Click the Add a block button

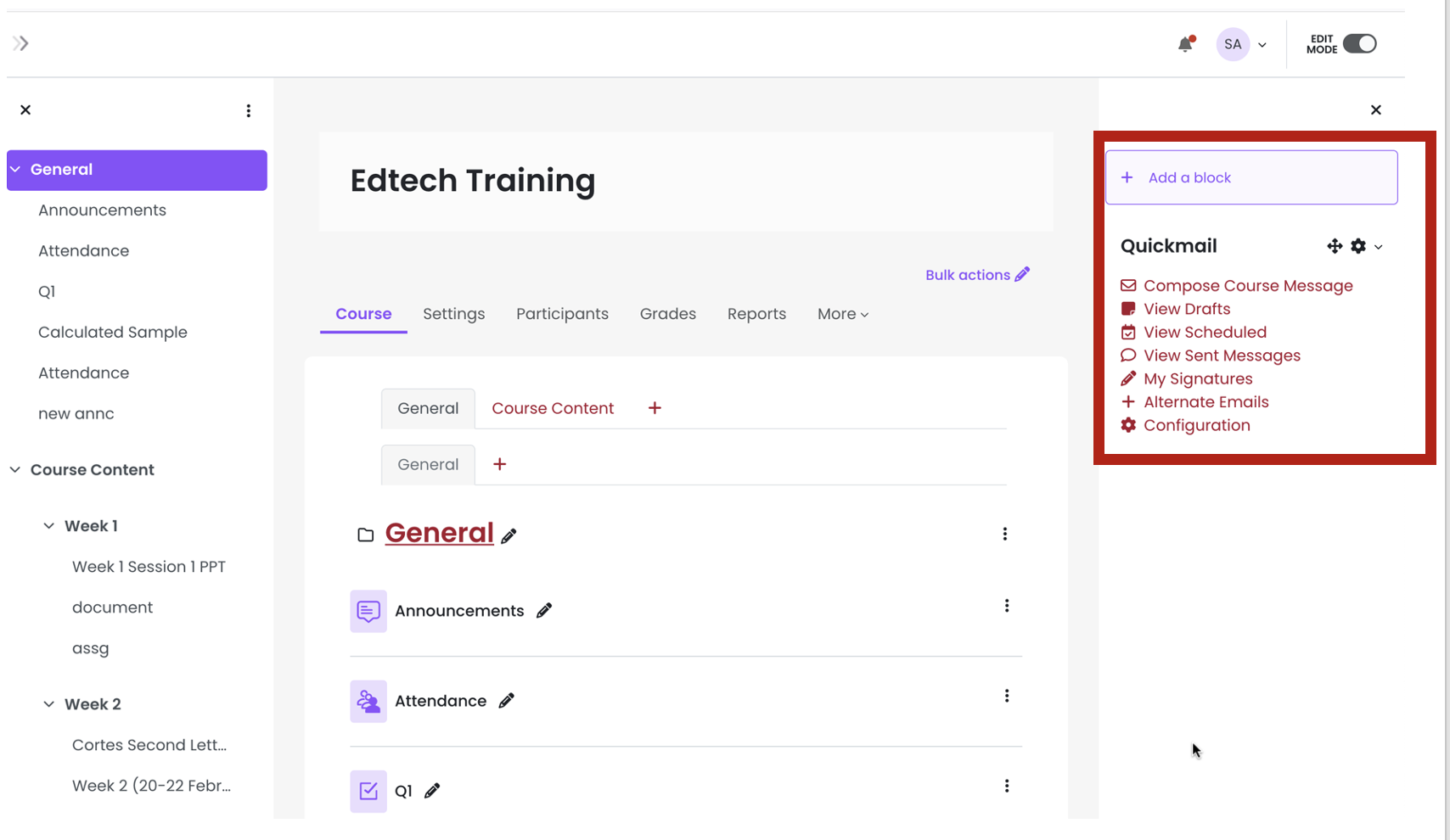pyautogui.click(x=1250, y=177)
